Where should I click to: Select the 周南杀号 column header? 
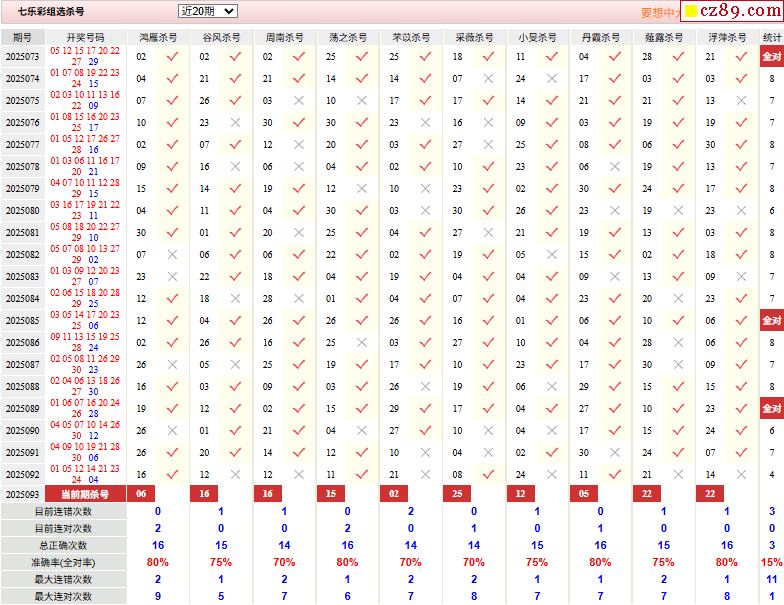click(x=284, y=38)
